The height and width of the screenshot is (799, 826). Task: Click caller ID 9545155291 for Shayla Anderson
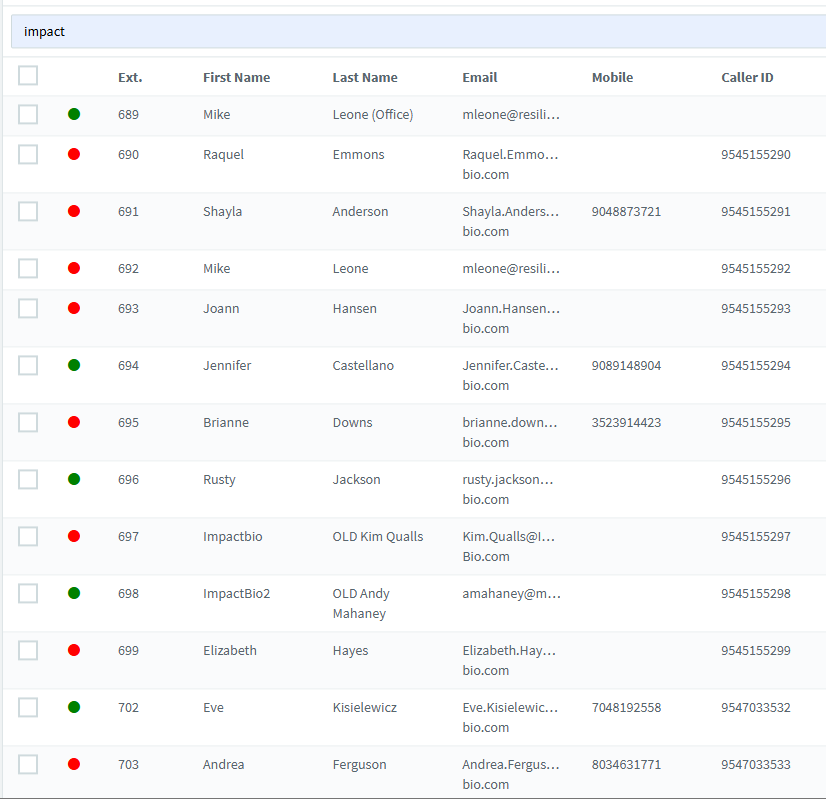click(x=755, y=211)
